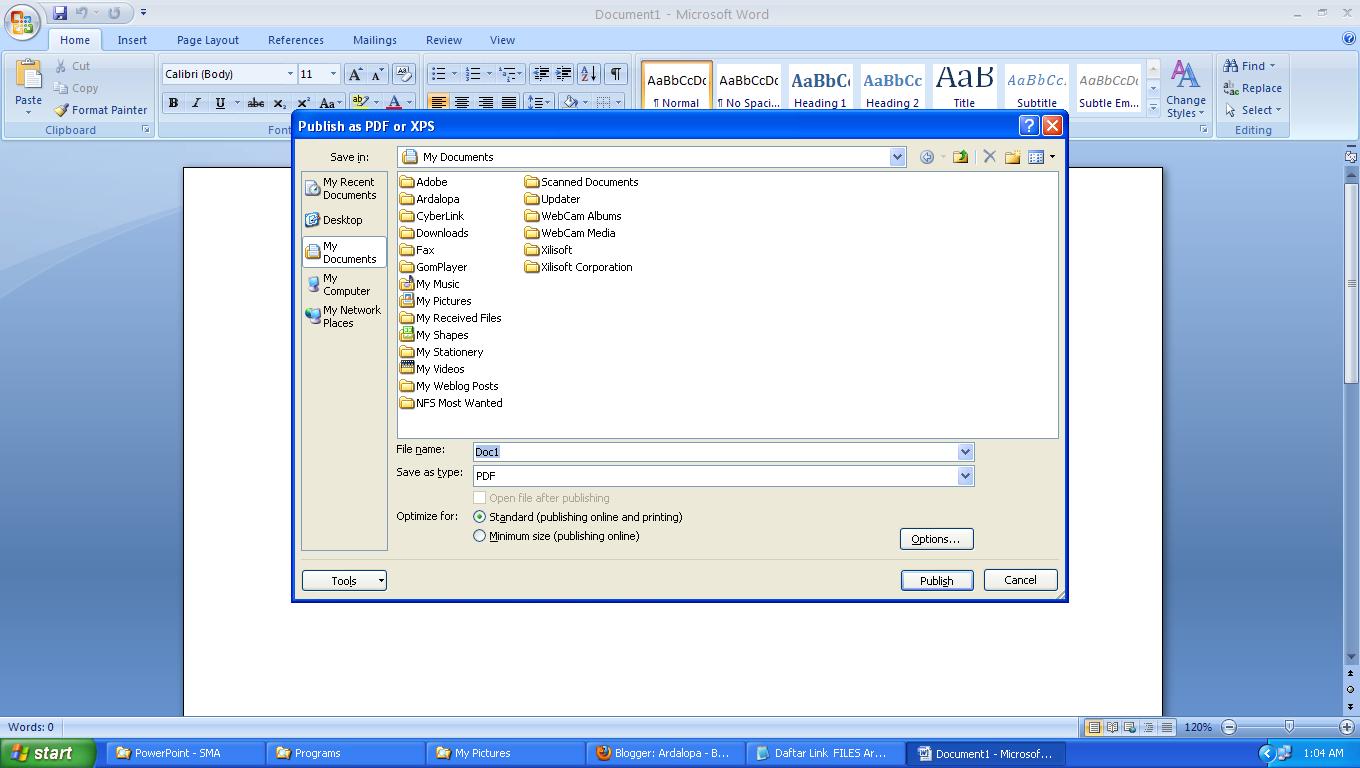Select the Minimum size radio option
Image resolution: width=1360 pixels, height=768 pixels.
point(480,536)
